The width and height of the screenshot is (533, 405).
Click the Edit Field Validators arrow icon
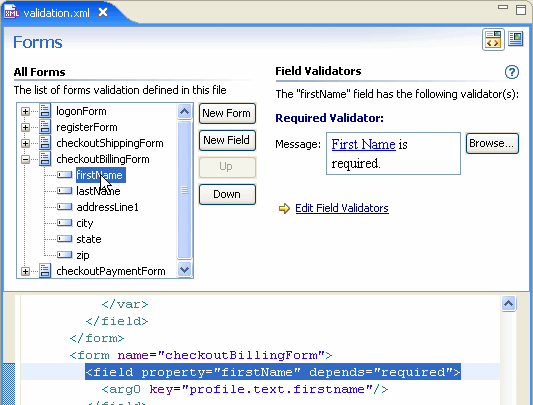(284, 208)
